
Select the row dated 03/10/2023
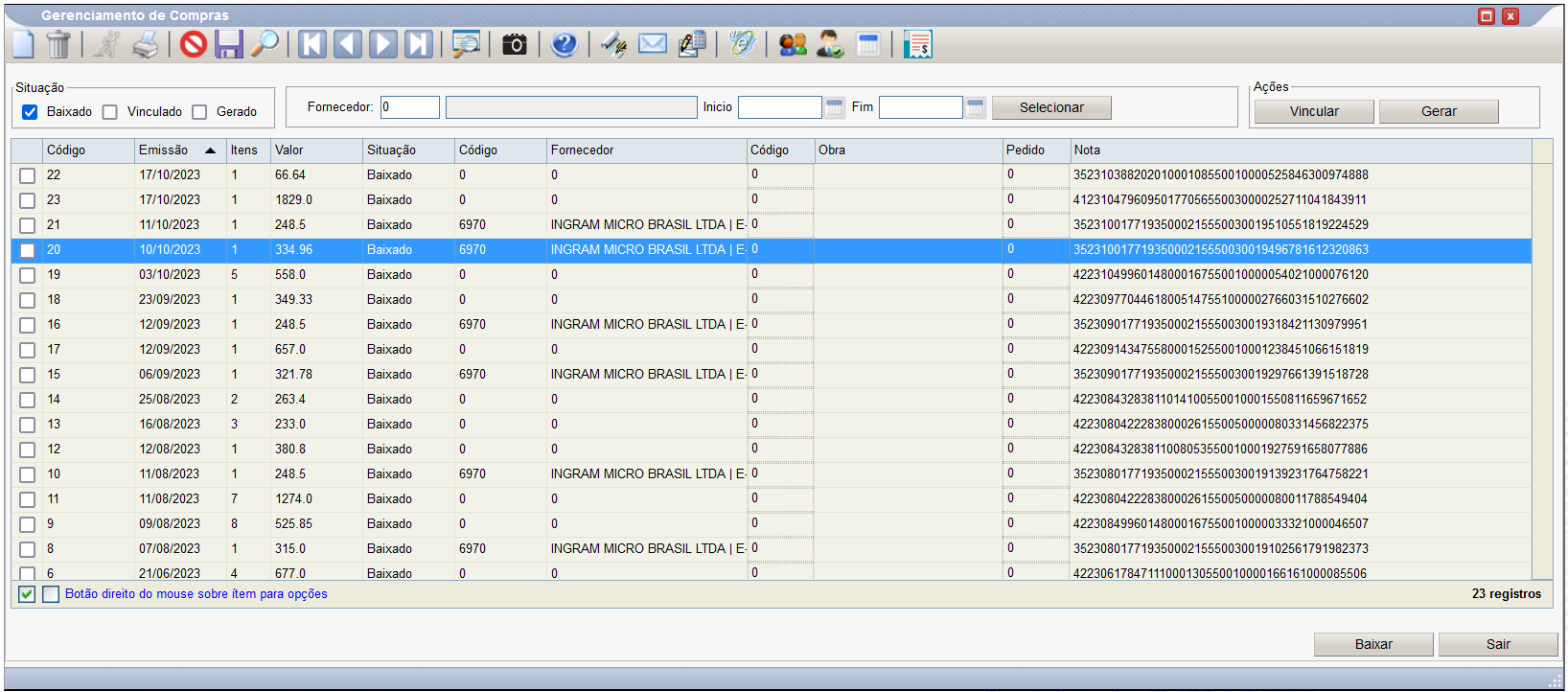(x=772, y=275)
